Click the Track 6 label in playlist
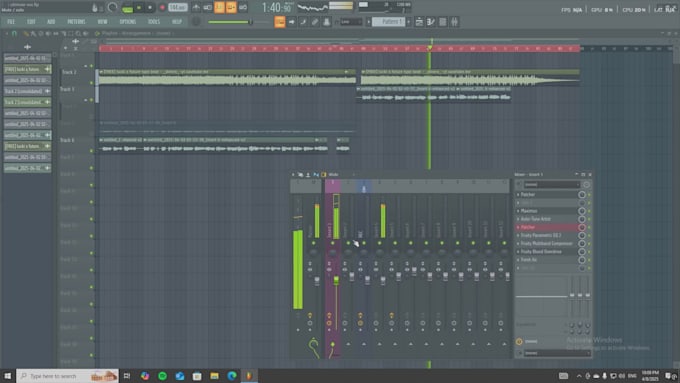 pyautogui.click(x=67, y=140)
